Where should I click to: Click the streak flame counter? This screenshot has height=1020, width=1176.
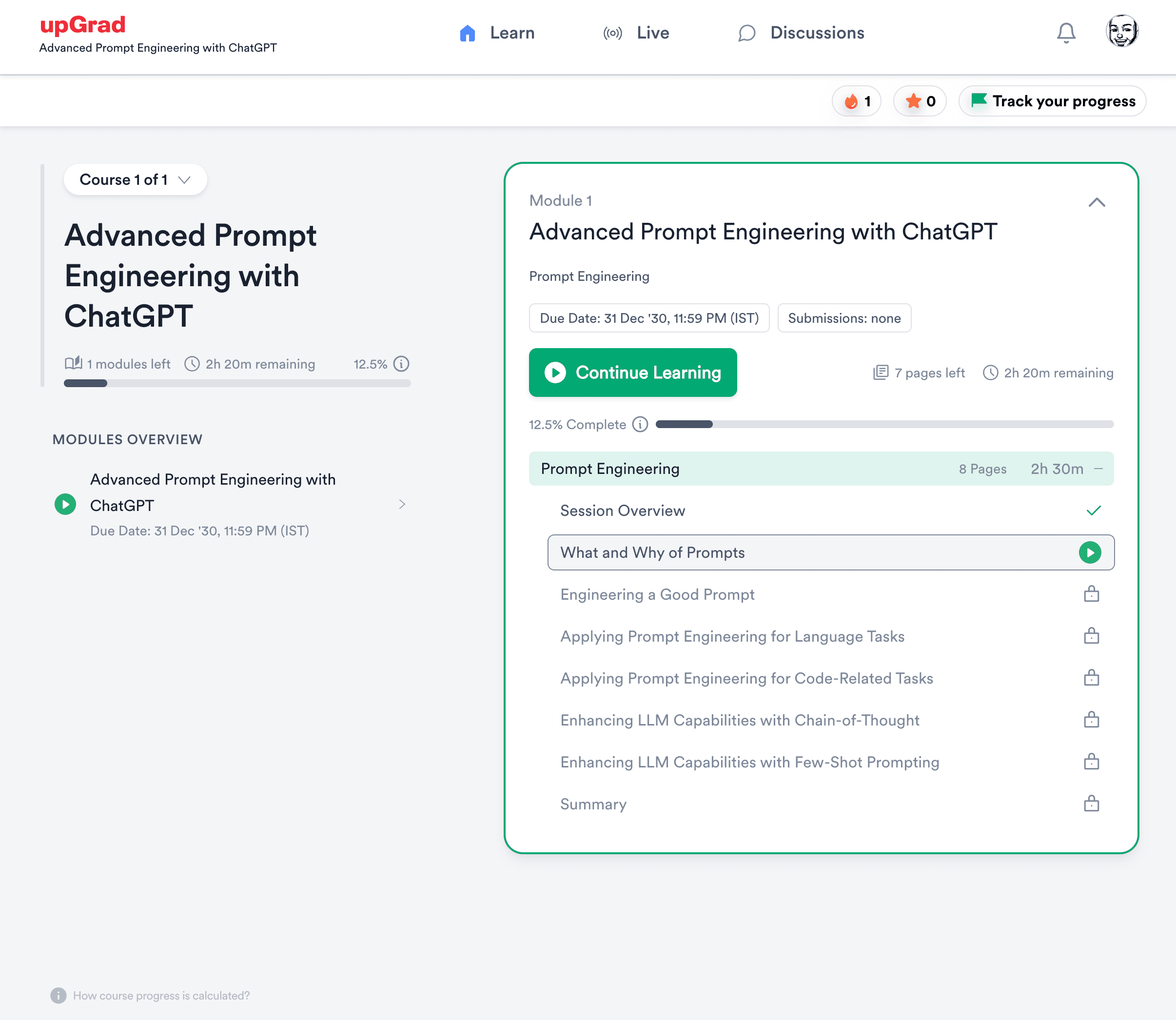click(856, 101)
